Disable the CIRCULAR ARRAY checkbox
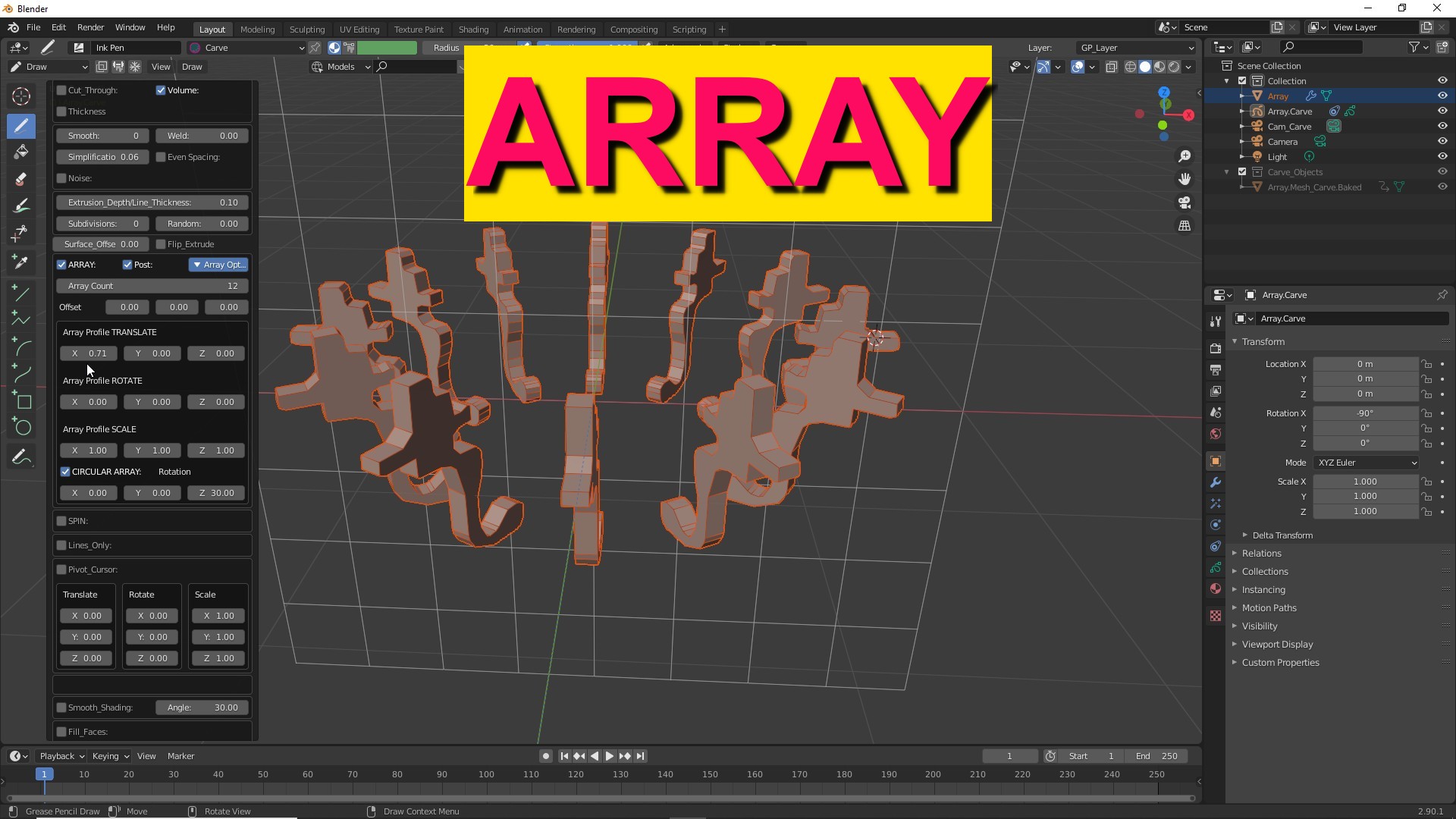 [65, 472]
